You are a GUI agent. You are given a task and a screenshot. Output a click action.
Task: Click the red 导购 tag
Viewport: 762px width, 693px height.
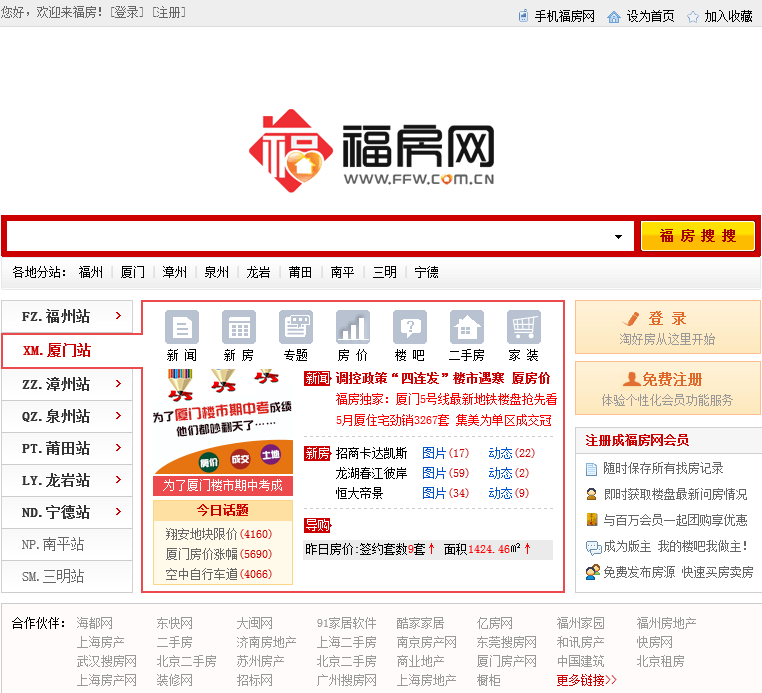click(317, 525)
